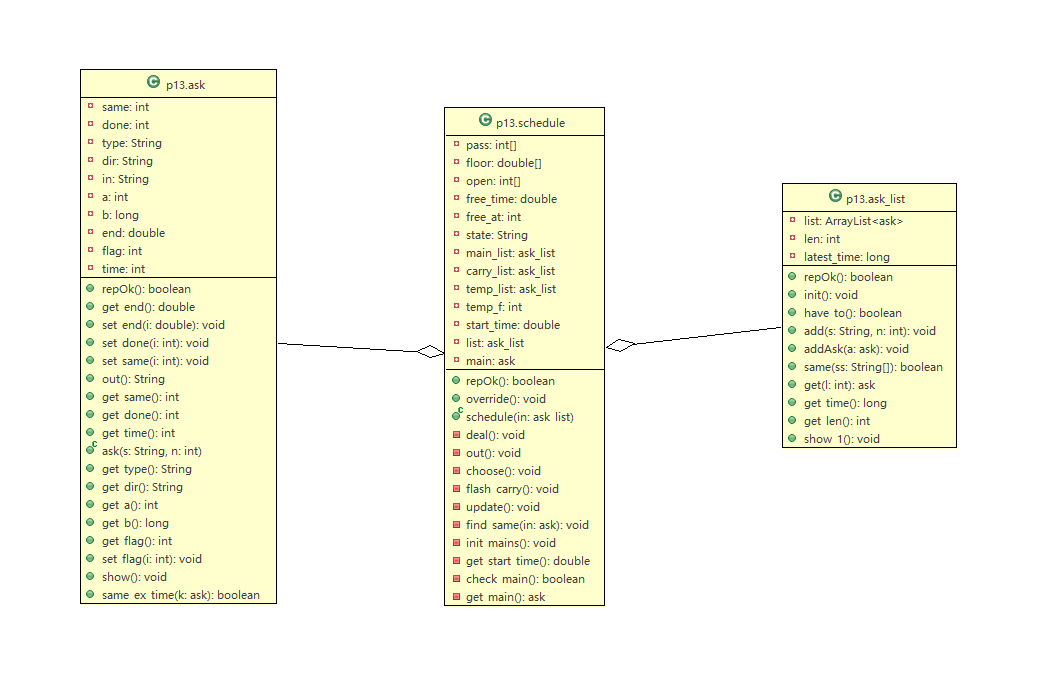Click the green constructor icon for ask(s: String, n: int)
Screen dimensions: 1039x679
click(x=90, y=450)
